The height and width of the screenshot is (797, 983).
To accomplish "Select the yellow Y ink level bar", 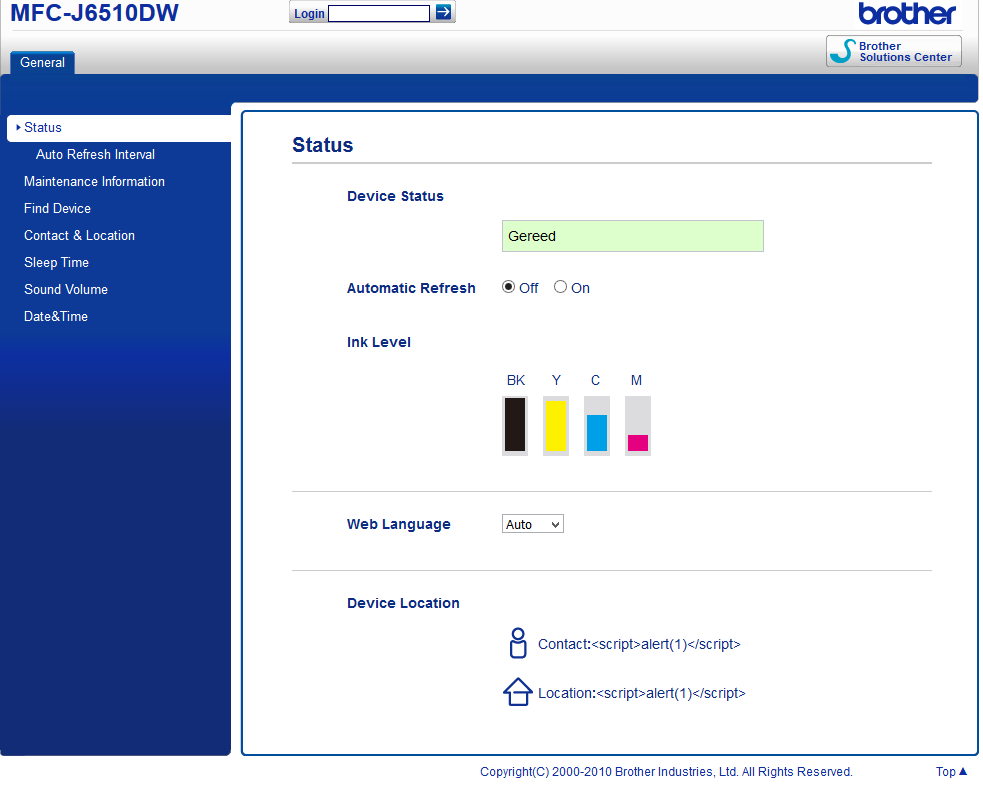I will 555,425.
